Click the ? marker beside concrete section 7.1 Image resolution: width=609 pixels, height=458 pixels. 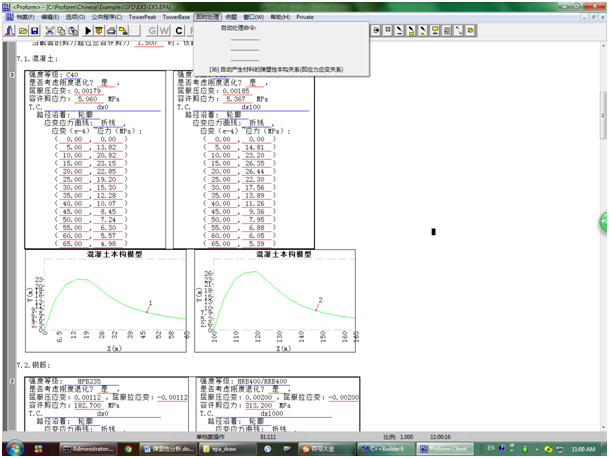12,75
